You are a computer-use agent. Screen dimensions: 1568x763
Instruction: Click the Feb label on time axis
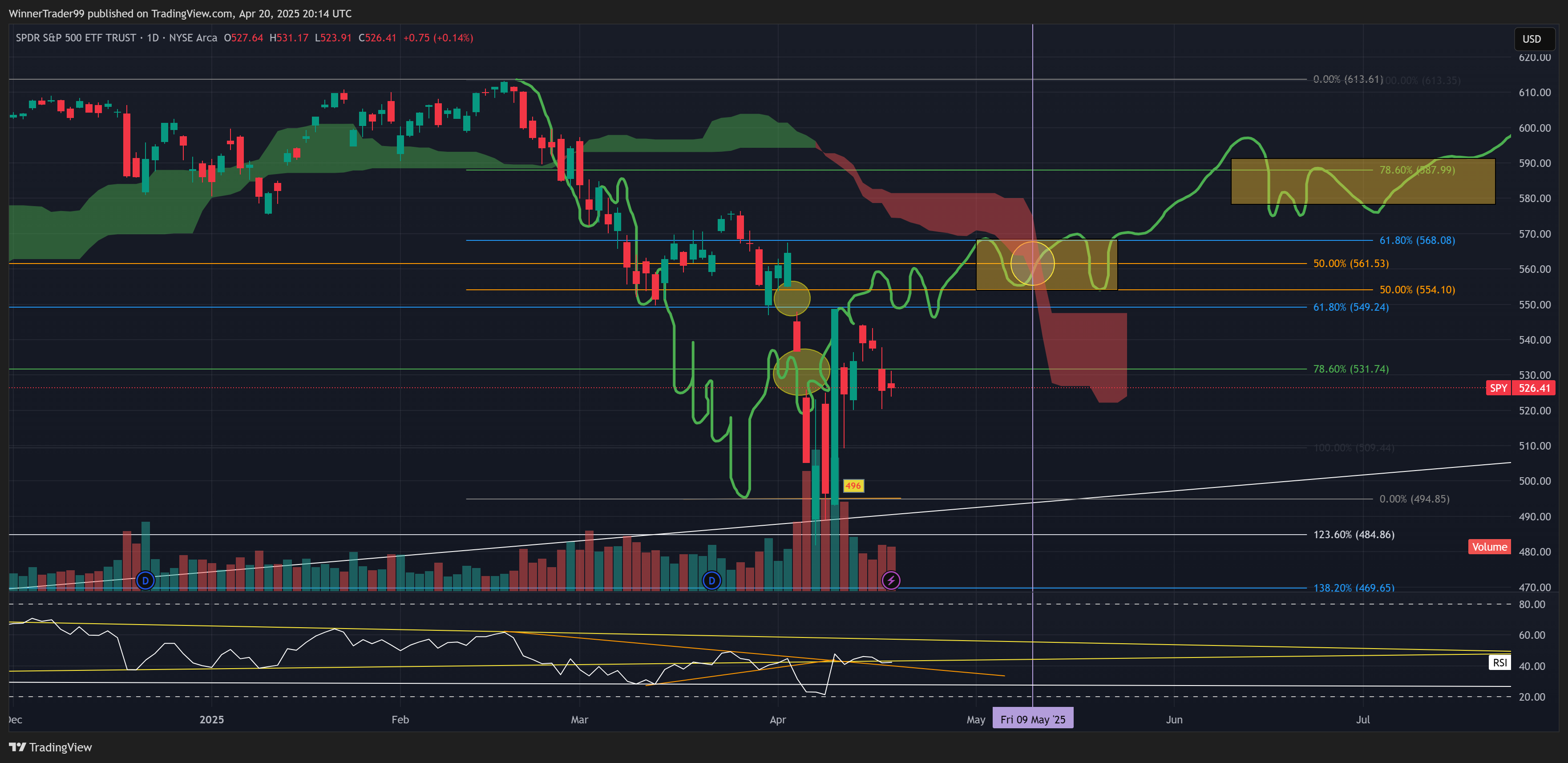(400, 719)
